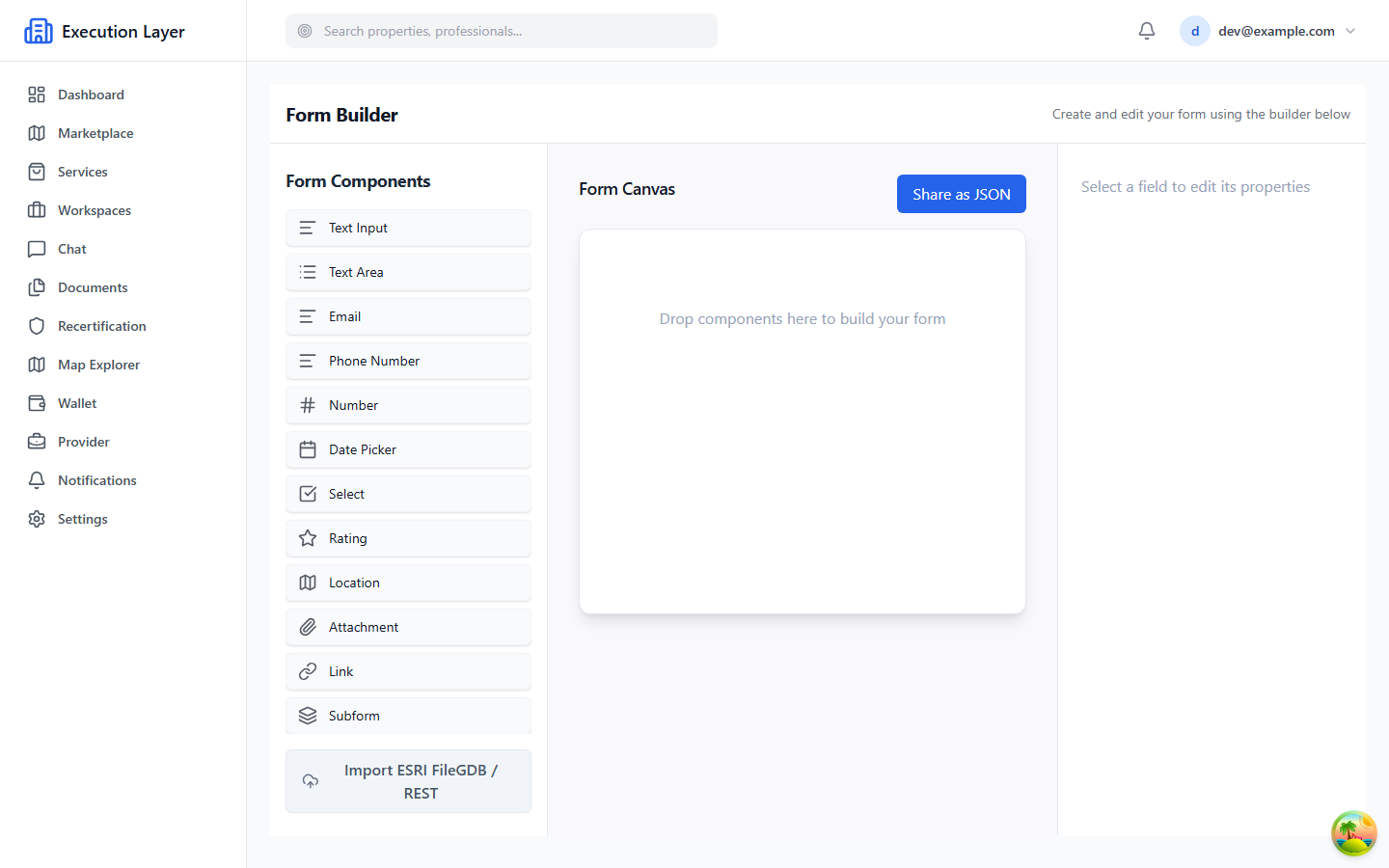This screenshot has width=1389, height=868.
Task: Open notifications via the bell icon in header
Action: tap(1147, 31)
